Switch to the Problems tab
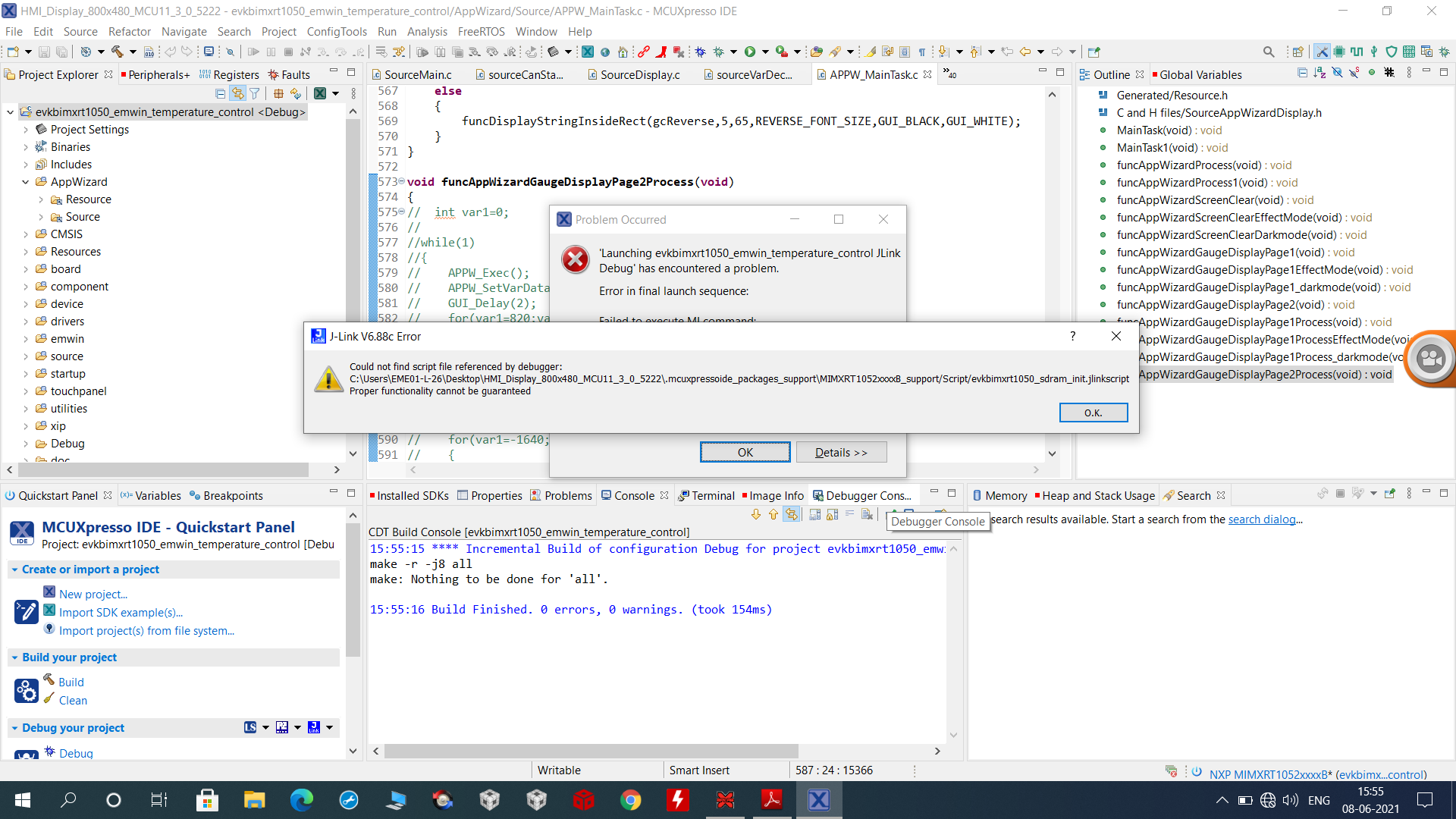 pos(567,495)
